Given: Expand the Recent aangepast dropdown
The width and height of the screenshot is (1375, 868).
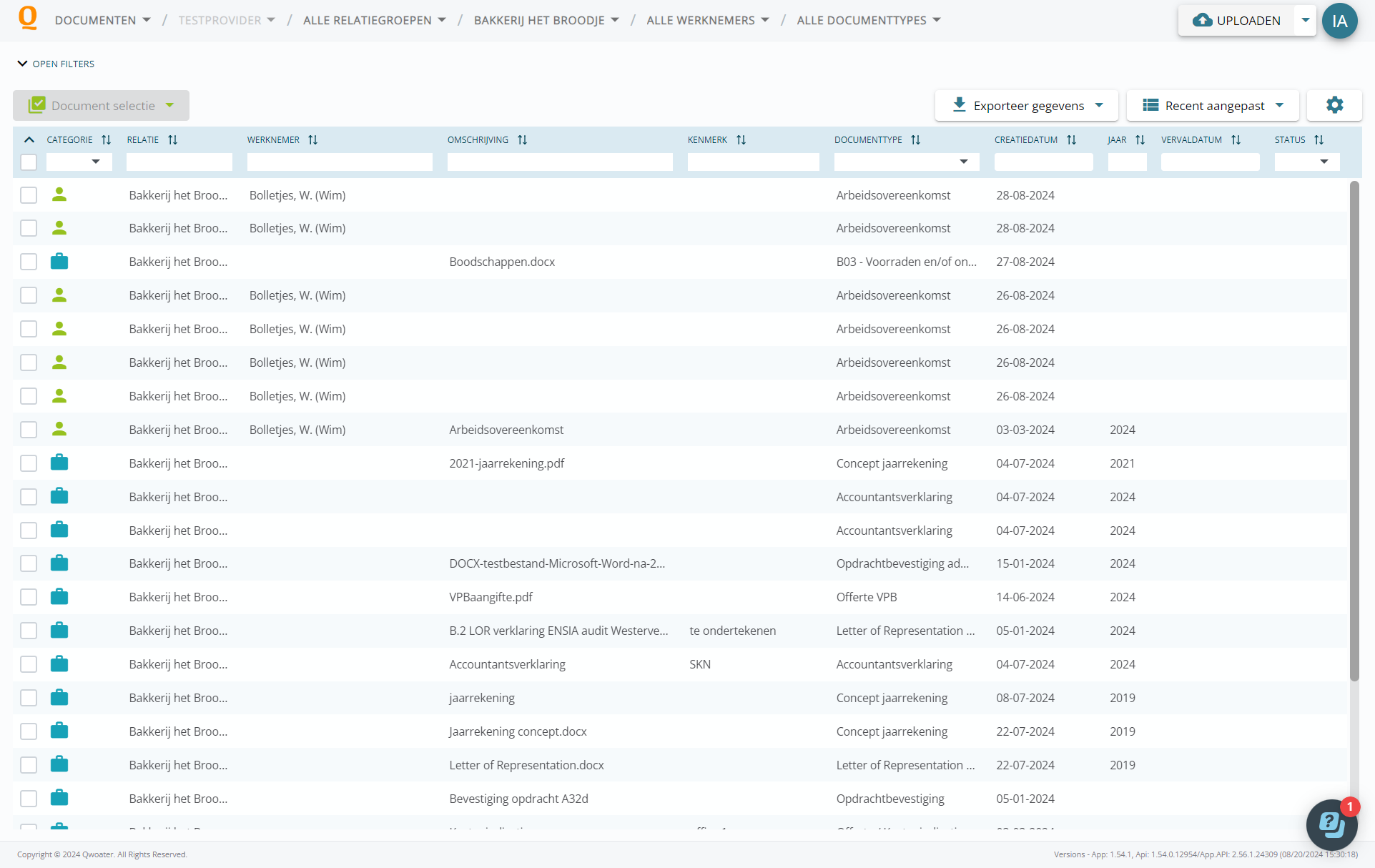Looking at the screenshot, I should [x=1213, y=106].
